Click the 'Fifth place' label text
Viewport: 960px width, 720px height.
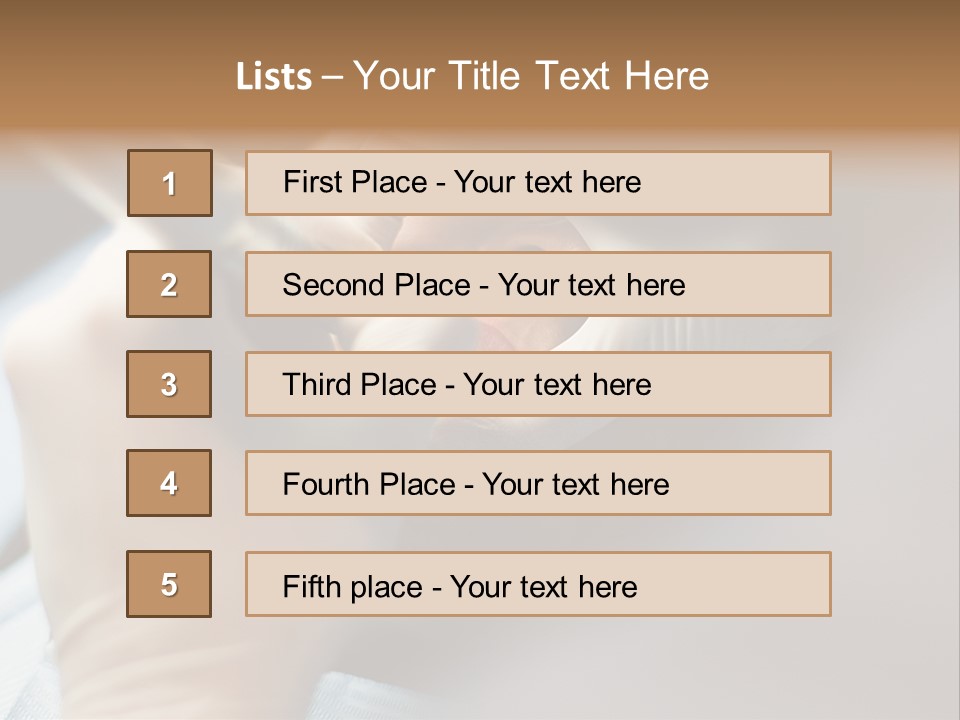pyautogui.click(x=353, y=587)
